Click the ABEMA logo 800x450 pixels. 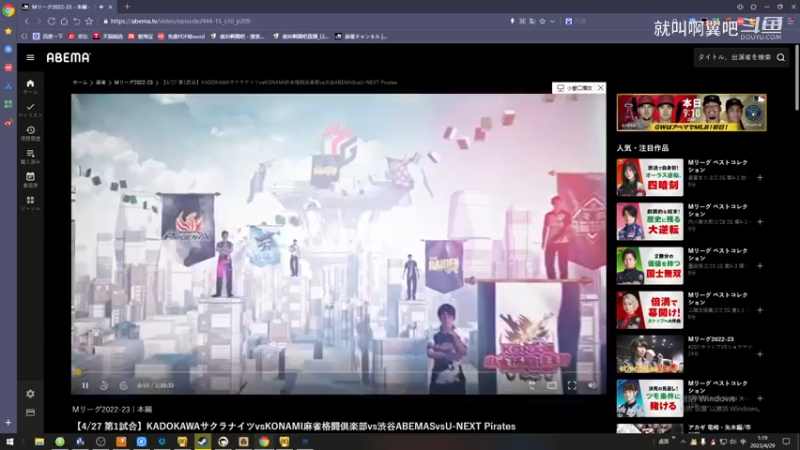tap(68, 58)
